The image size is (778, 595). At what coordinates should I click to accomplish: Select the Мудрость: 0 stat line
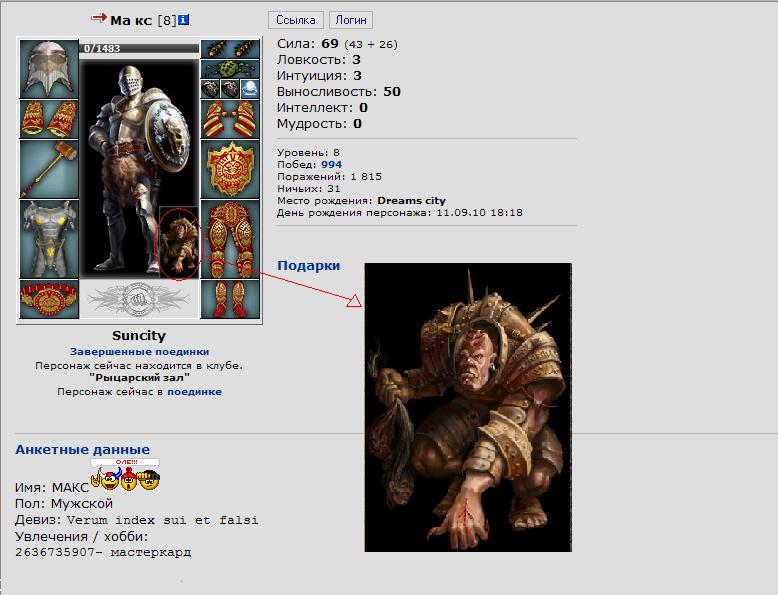319,124
